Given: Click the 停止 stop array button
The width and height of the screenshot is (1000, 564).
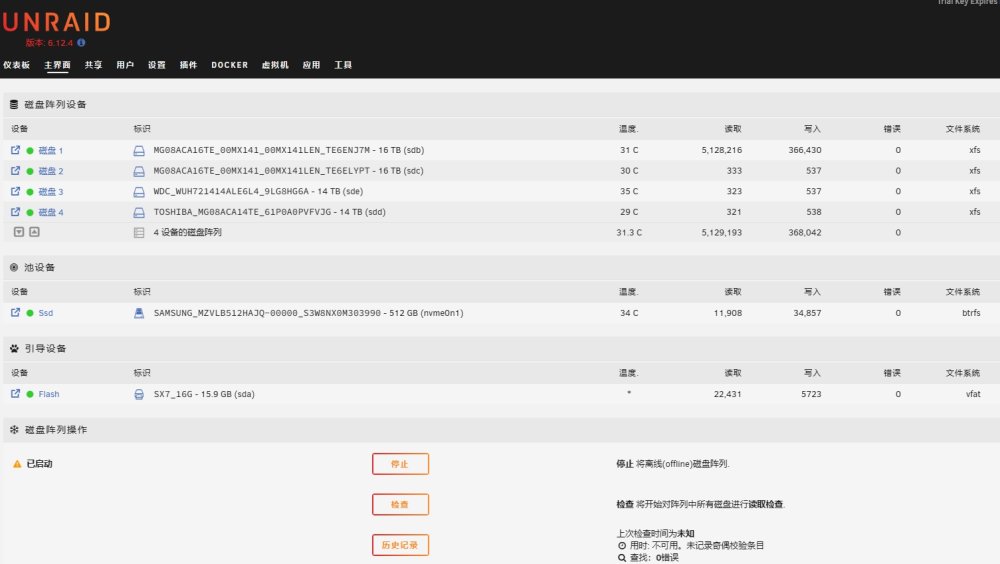Looking at the screenshot, I should coord(401,464).
